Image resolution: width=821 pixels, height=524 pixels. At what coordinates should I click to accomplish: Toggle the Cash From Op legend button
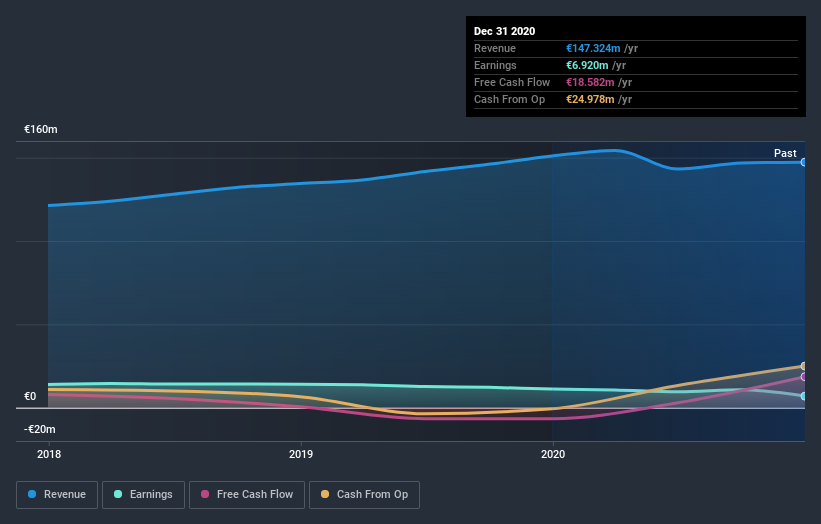point(364,495)
